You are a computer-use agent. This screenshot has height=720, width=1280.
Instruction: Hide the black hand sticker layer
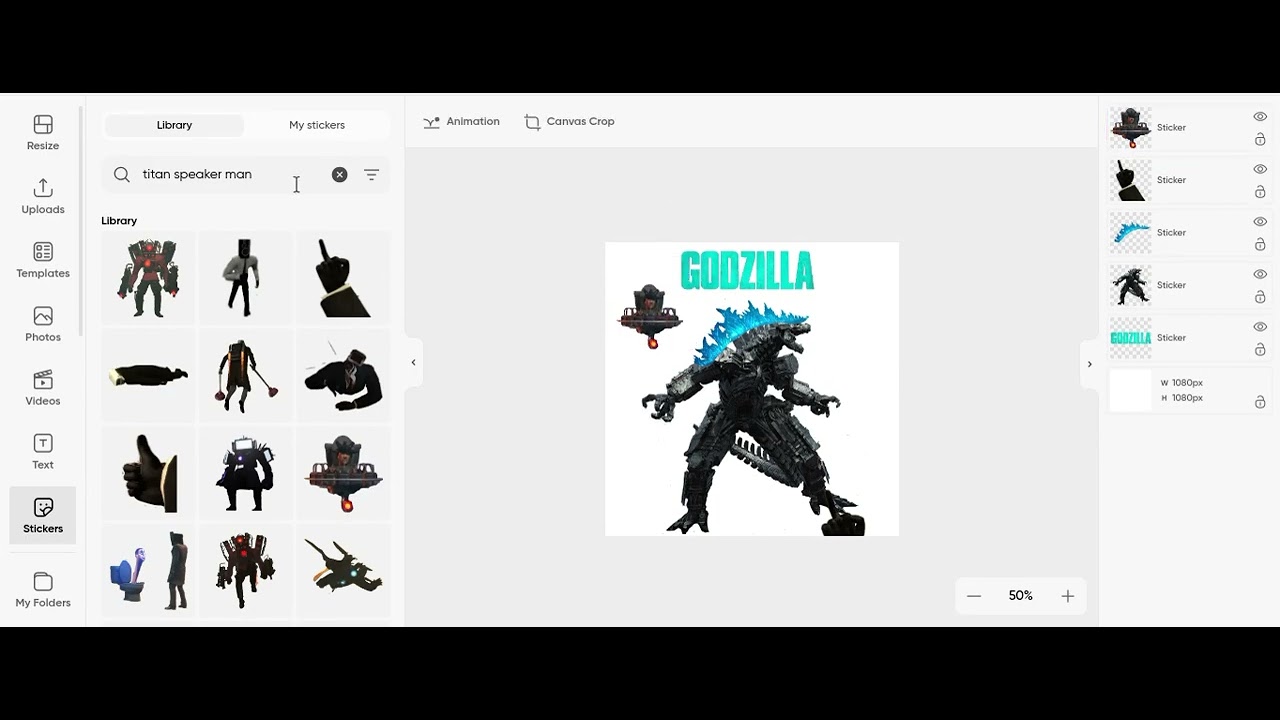coord(1260,169)
